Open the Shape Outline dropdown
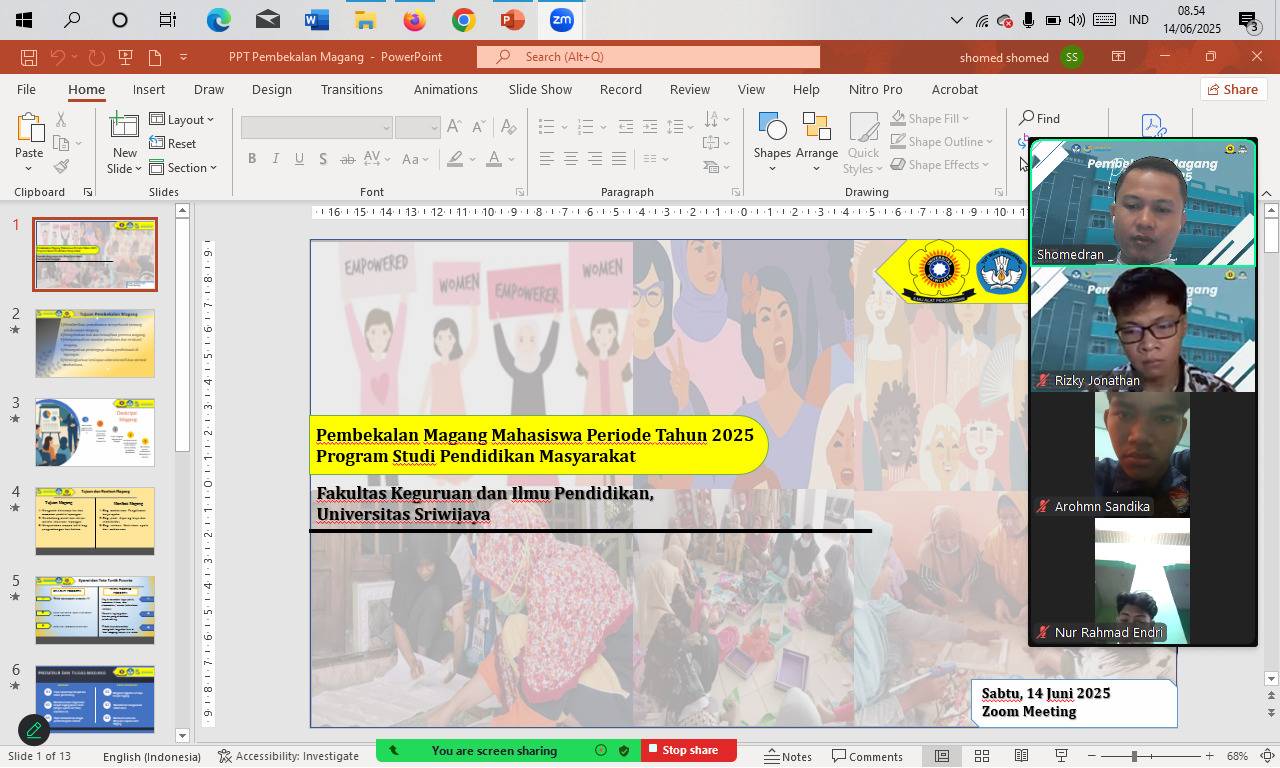Screen dimensions: 1280x768 [x=942, y=142]
